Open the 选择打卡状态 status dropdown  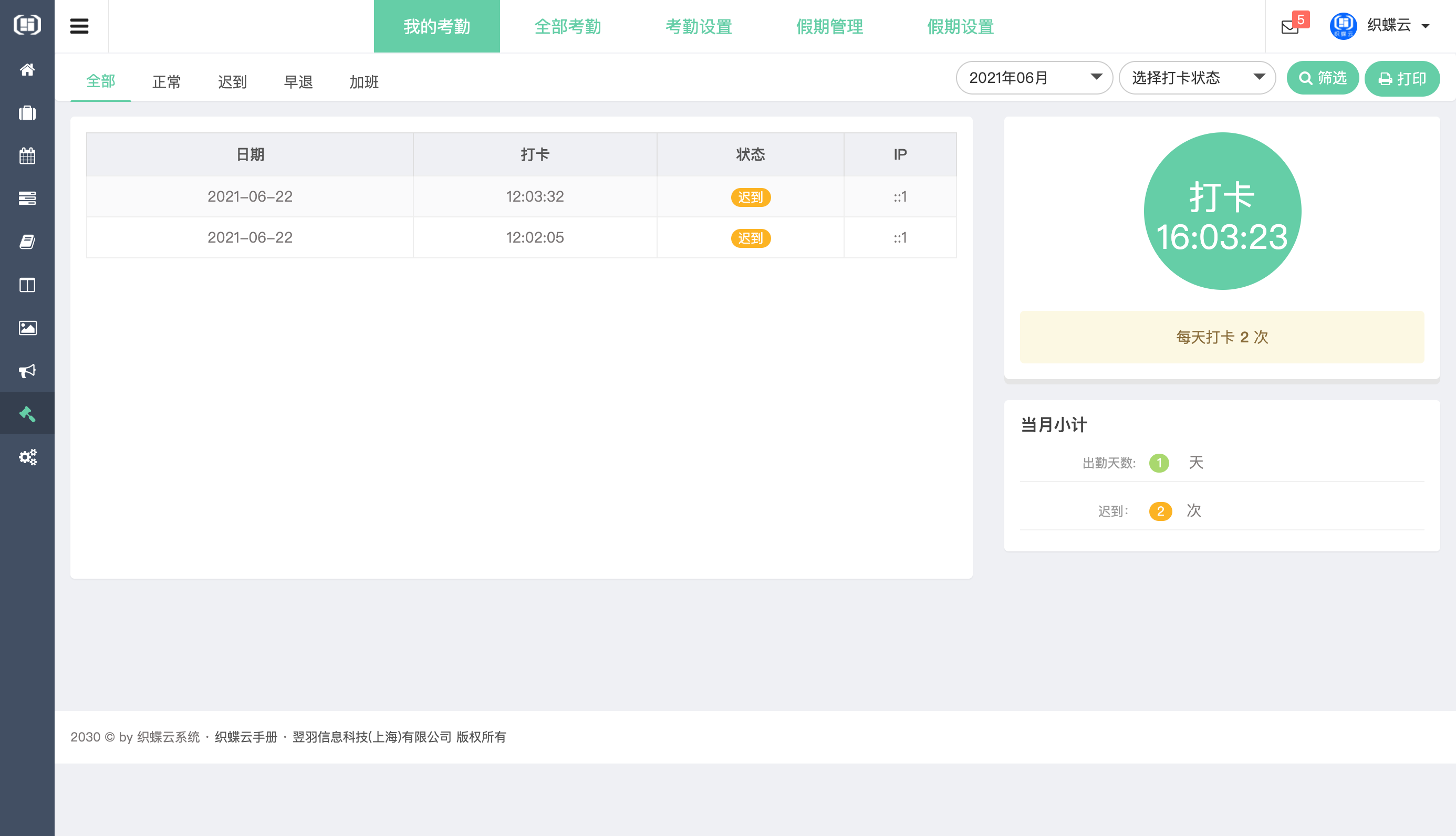[x=1197, y=78]
